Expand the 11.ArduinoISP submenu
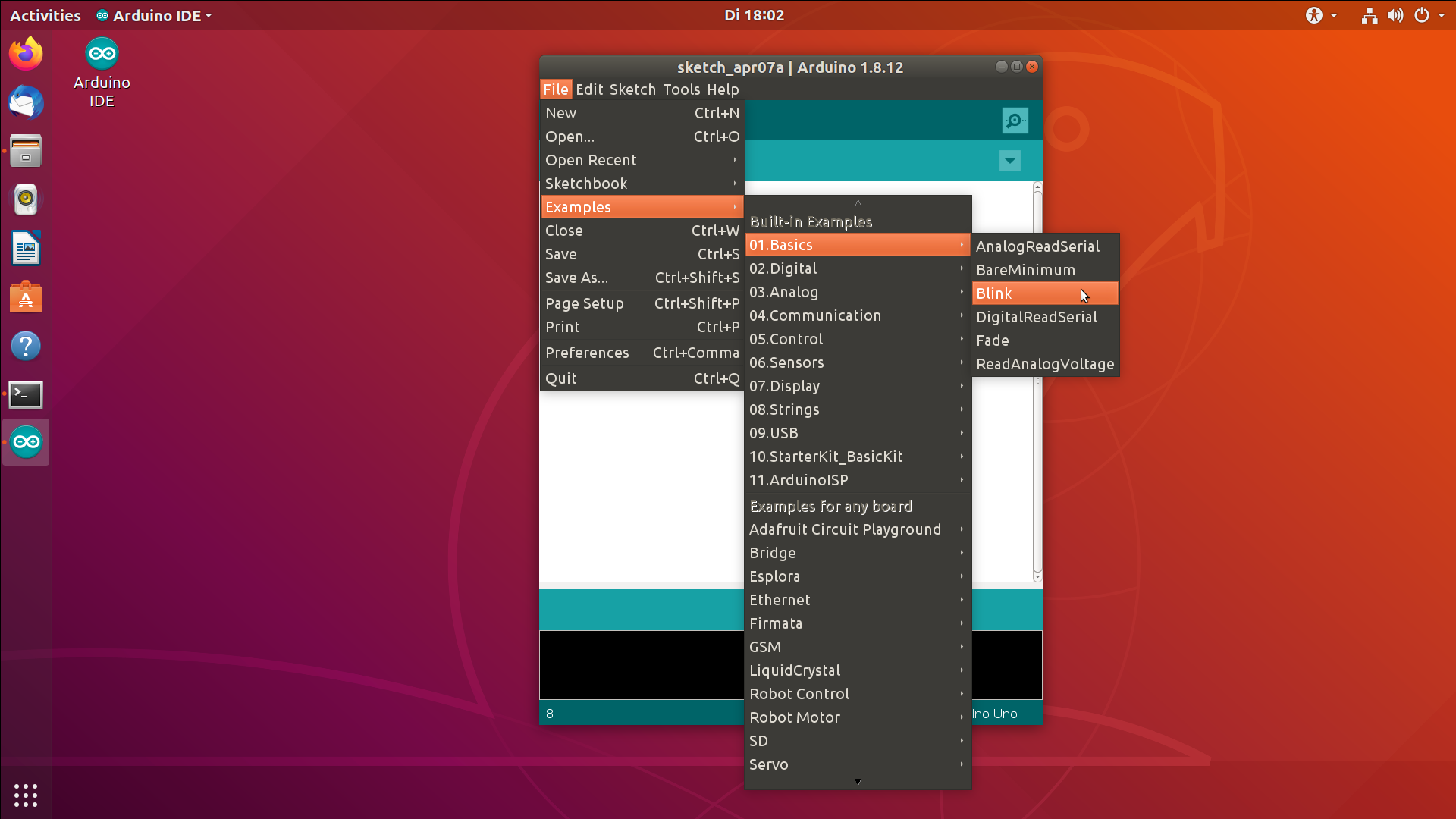This screenshot has height=819, width=1456. pyautogui.click(x=858, y=480)
